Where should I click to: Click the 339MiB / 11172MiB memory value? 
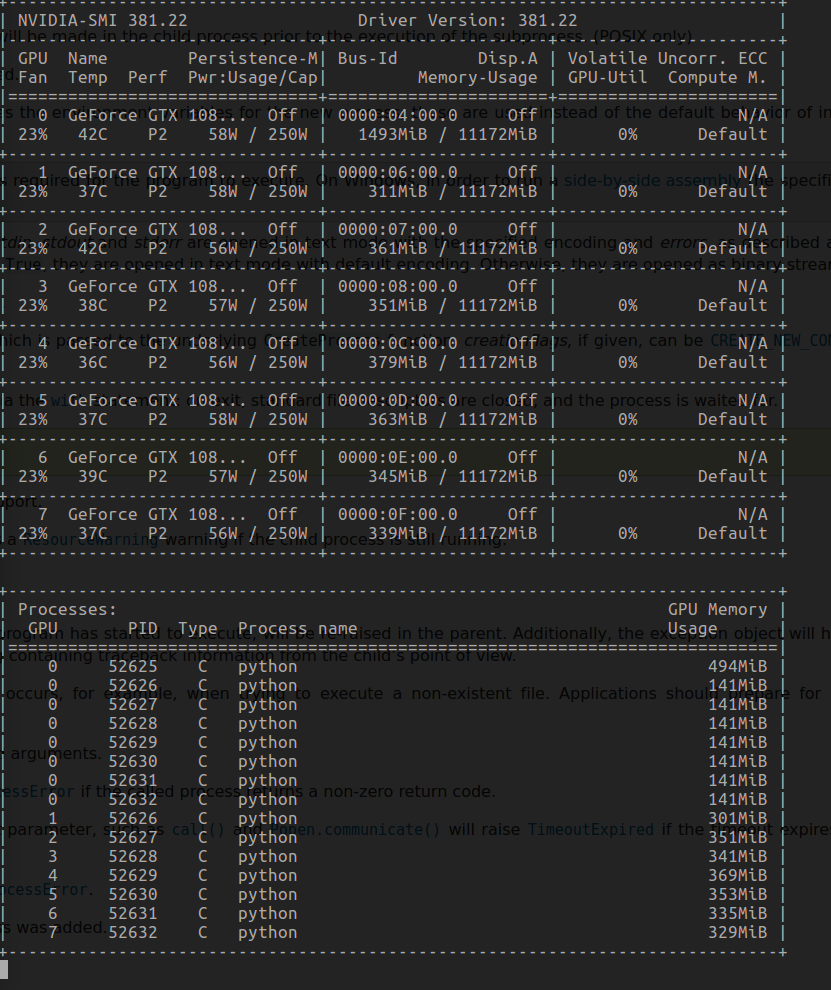point(453,534)
